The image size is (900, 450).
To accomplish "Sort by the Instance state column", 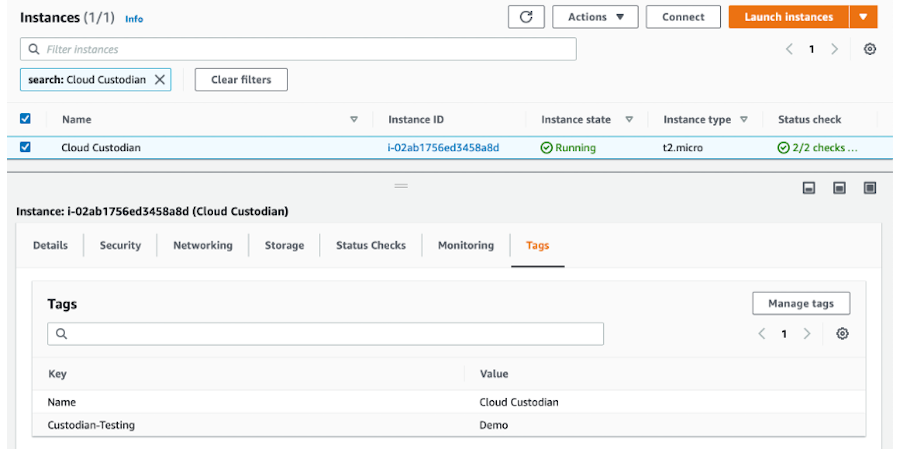I will [x=629, y=120].
